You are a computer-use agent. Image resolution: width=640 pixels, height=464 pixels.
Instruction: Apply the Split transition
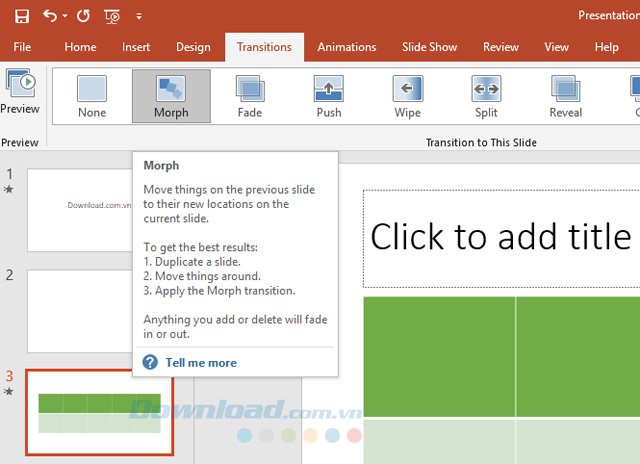486,96
